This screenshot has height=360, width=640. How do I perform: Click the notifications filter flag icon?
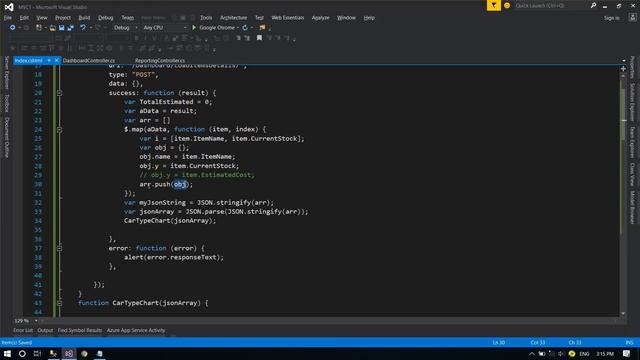(493, 5)
